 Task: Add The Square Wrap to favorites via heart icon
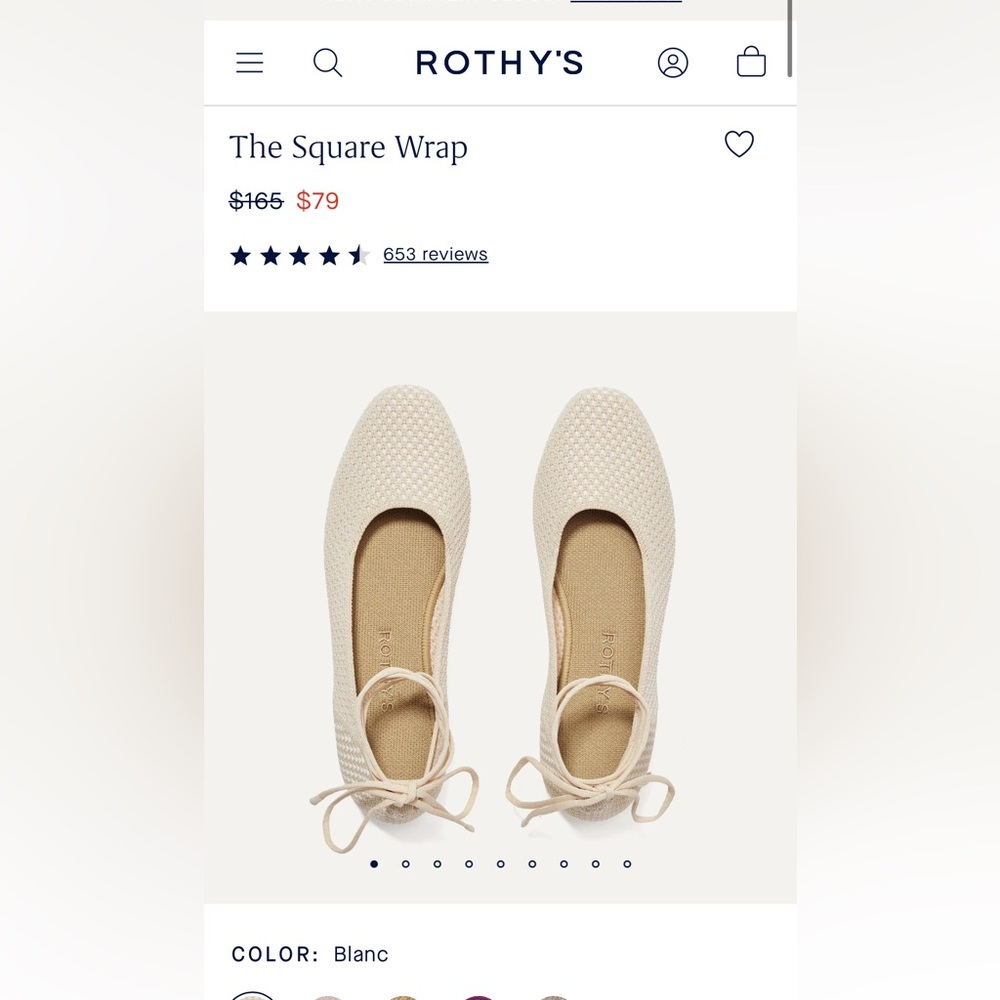[739, 145]
